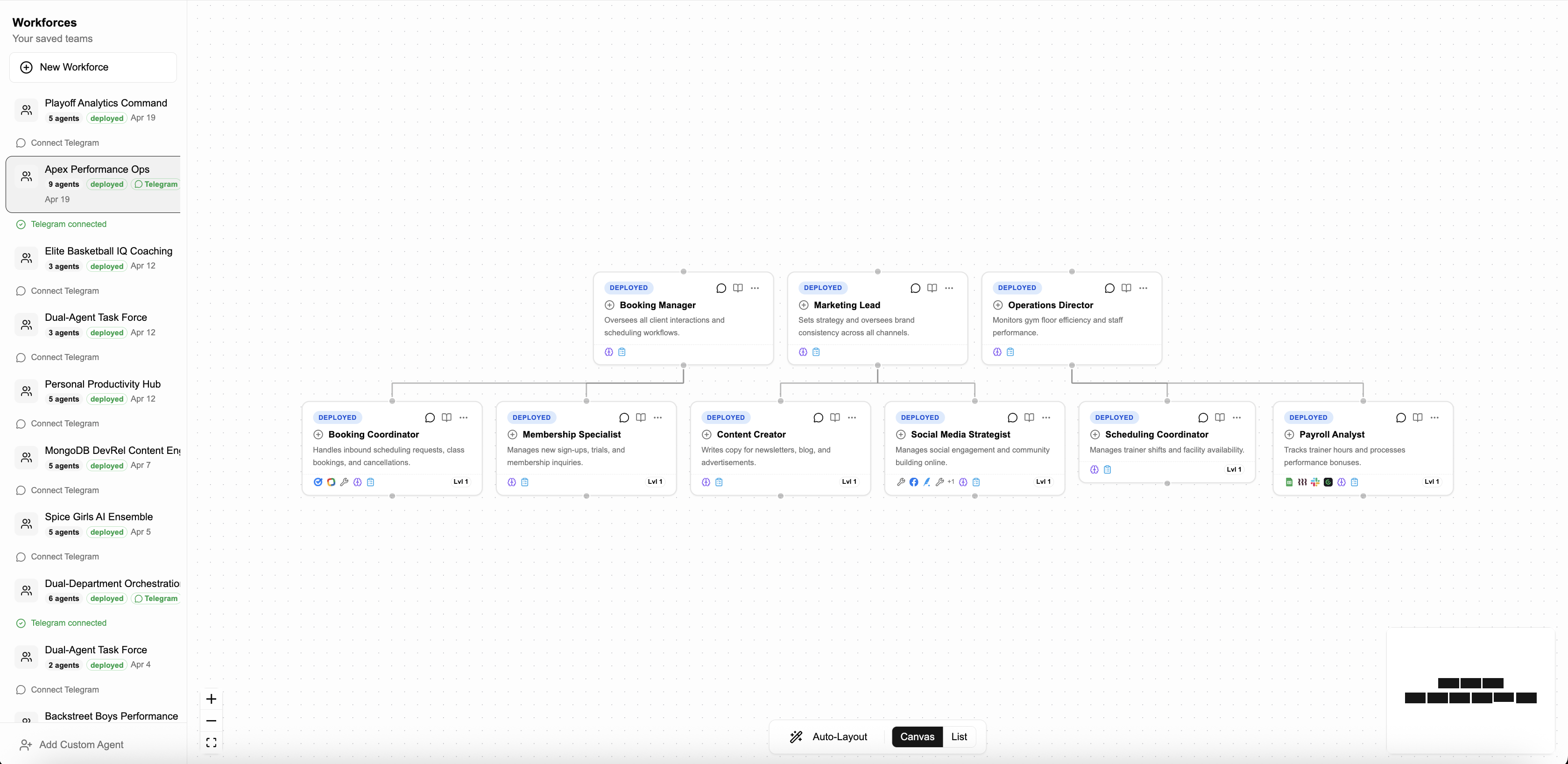Expand the +1 hidden tools on Social Media Strategist

click(950, 481)
